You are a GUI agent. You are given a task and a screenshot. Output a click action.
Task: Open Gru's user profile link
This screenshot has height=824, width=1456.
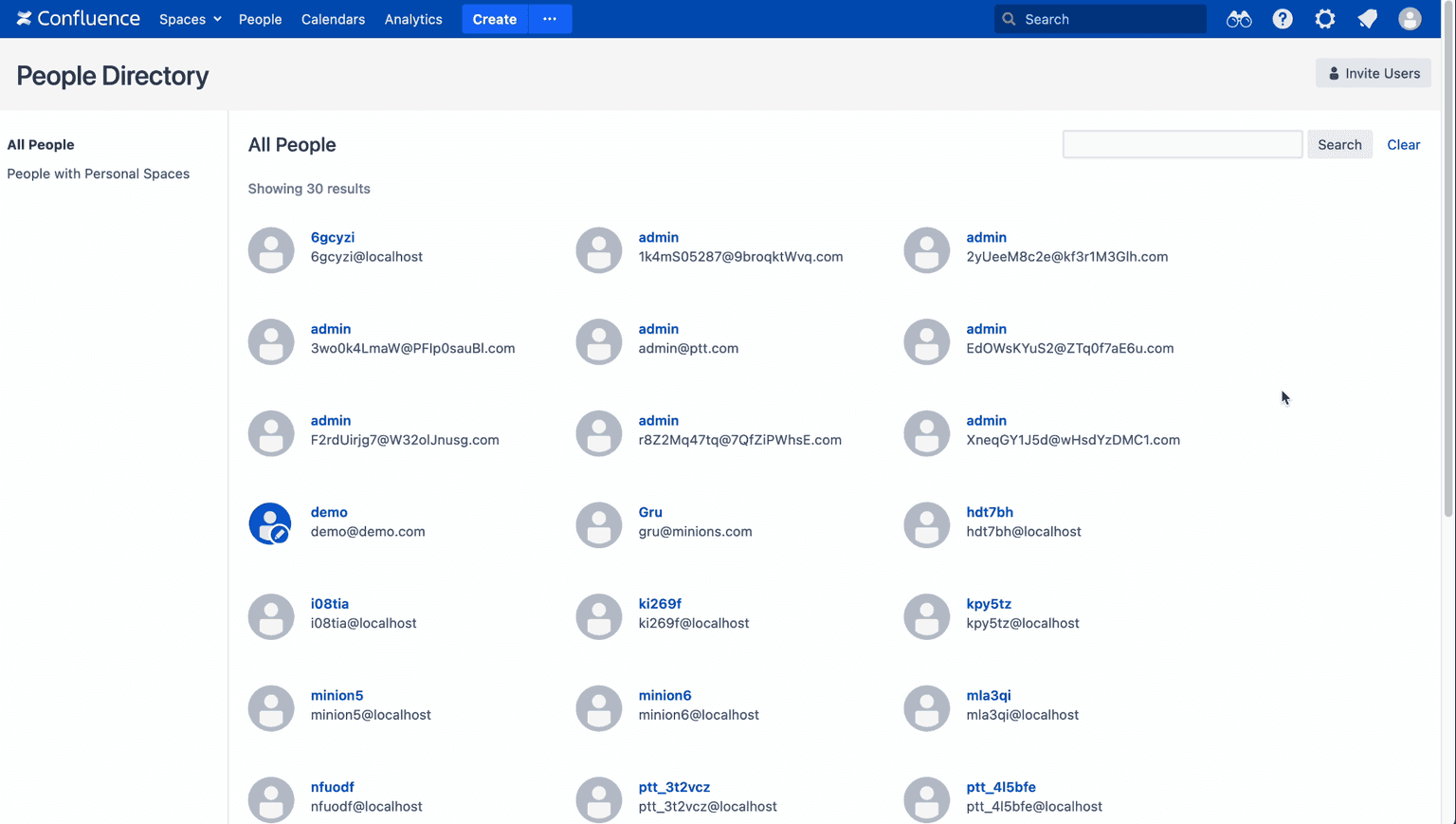[650, 512]
